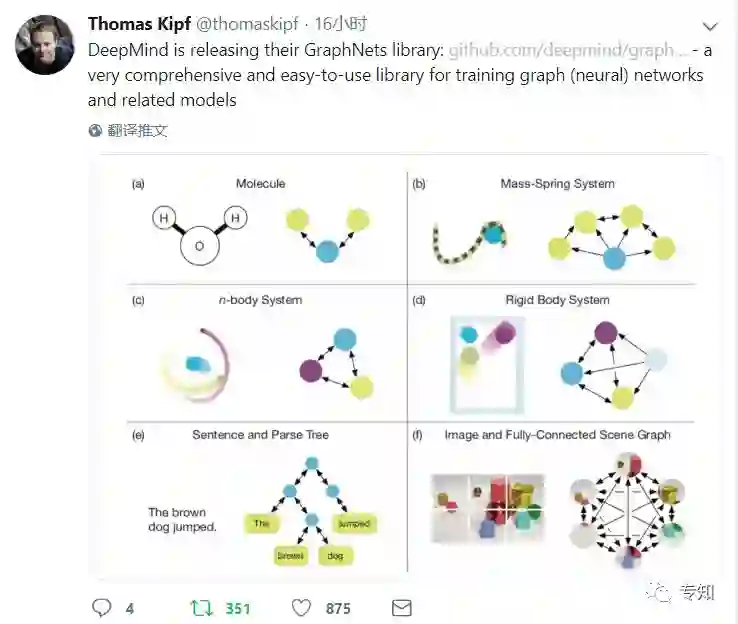Click the Mass-Spring System panel (b)
The height and width of the screenshot is (624, 738).
click(557, 226)
